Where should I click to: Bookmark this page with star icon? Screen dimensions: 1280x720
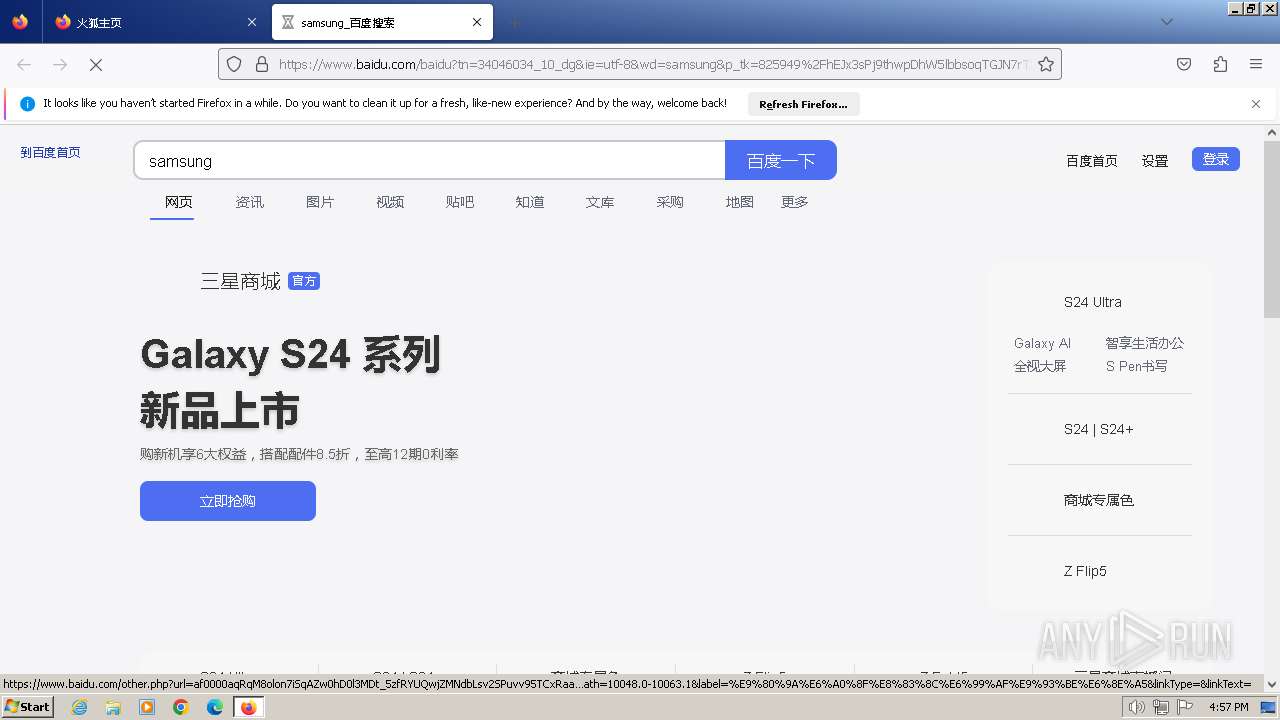pos(1046,64)
